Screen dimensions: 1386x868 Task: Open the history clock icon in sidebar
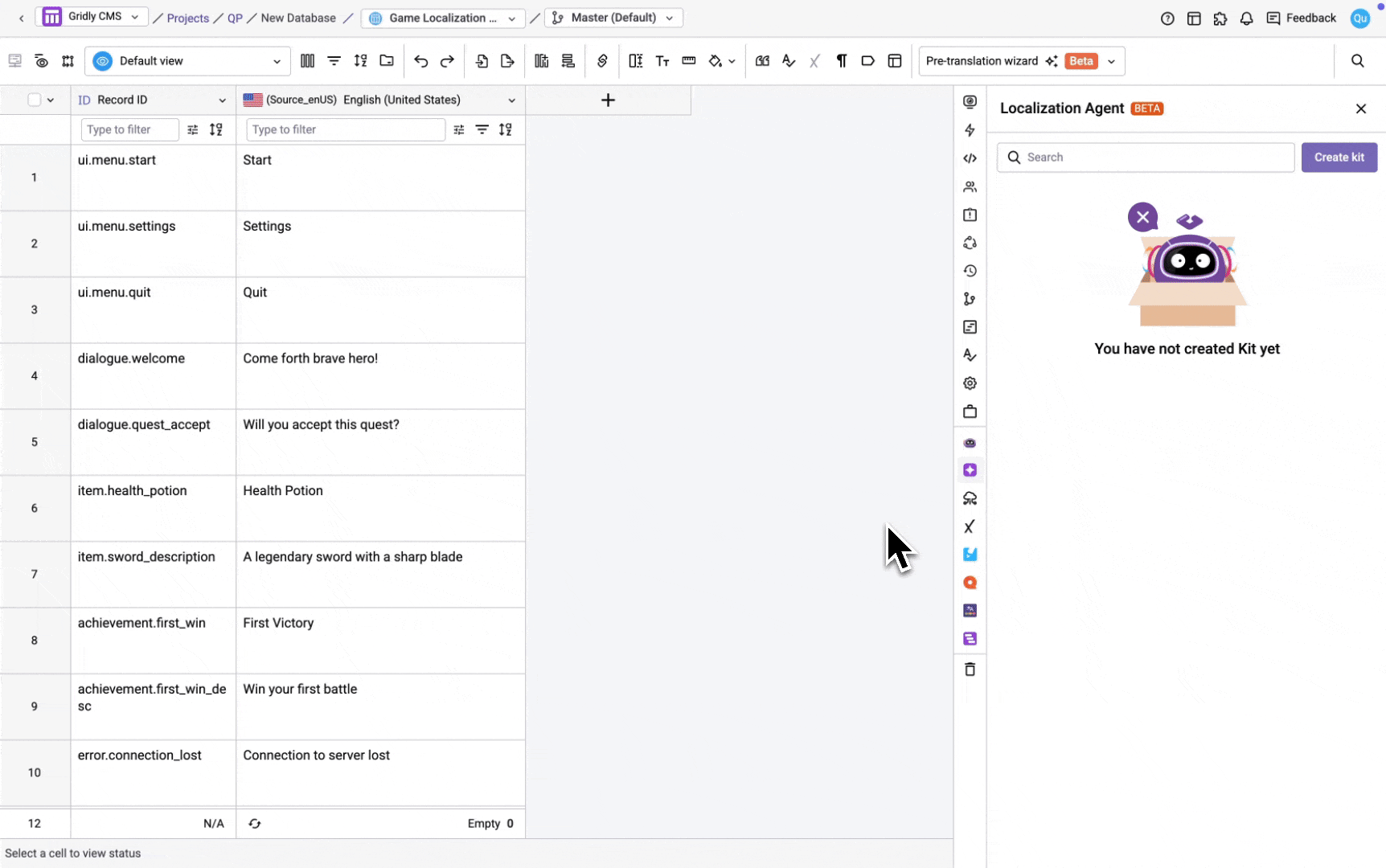(970, 271)
